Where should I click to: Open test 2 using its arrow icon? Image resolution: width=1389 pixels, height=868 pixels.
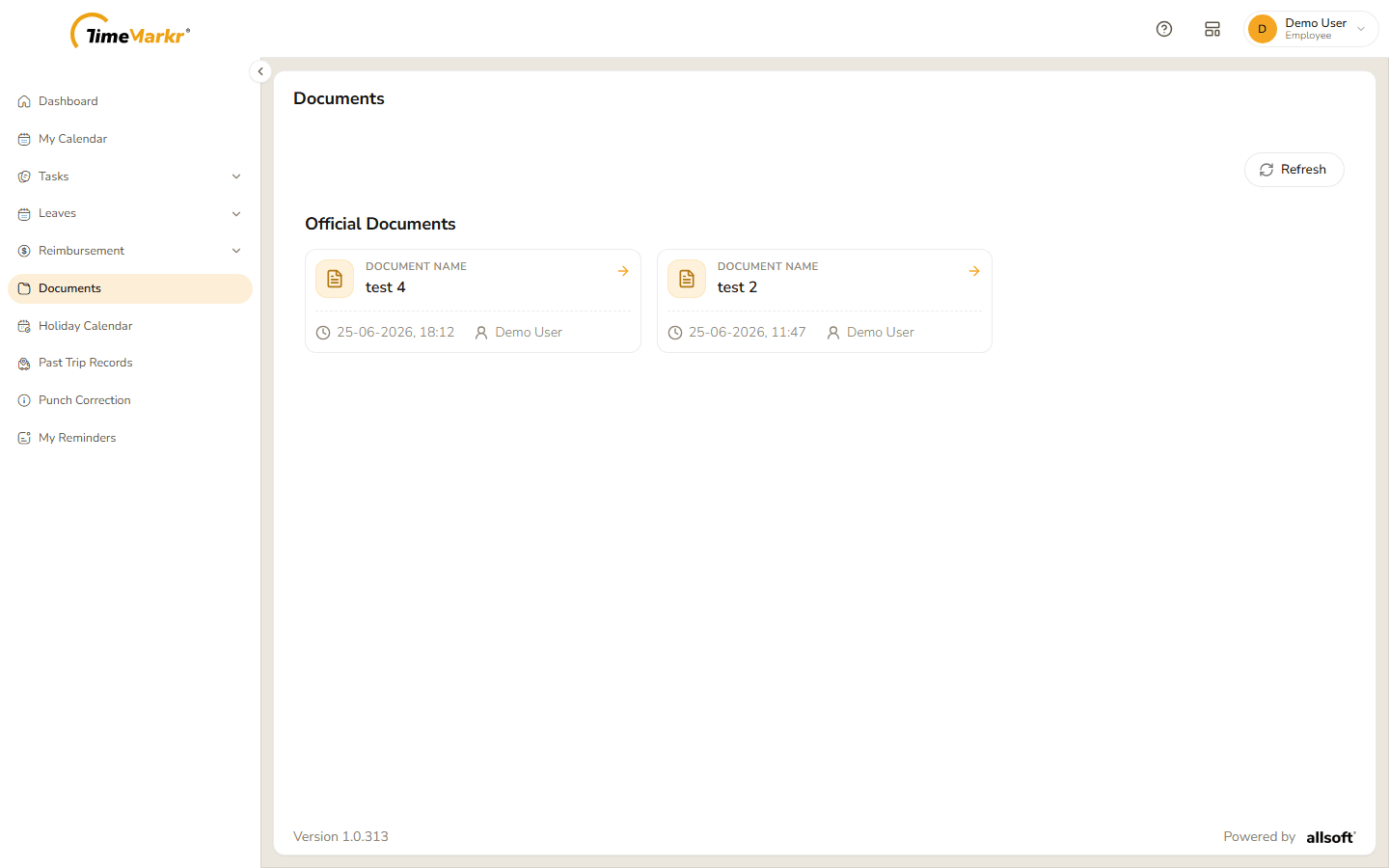click(974, 271)
